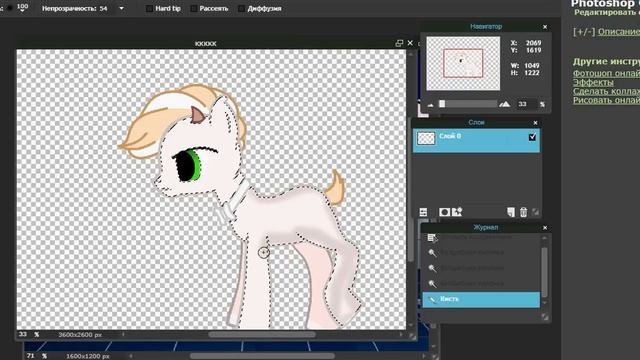
Task: Toggle the Hard tip checkbox
Action: click(149, 8)
